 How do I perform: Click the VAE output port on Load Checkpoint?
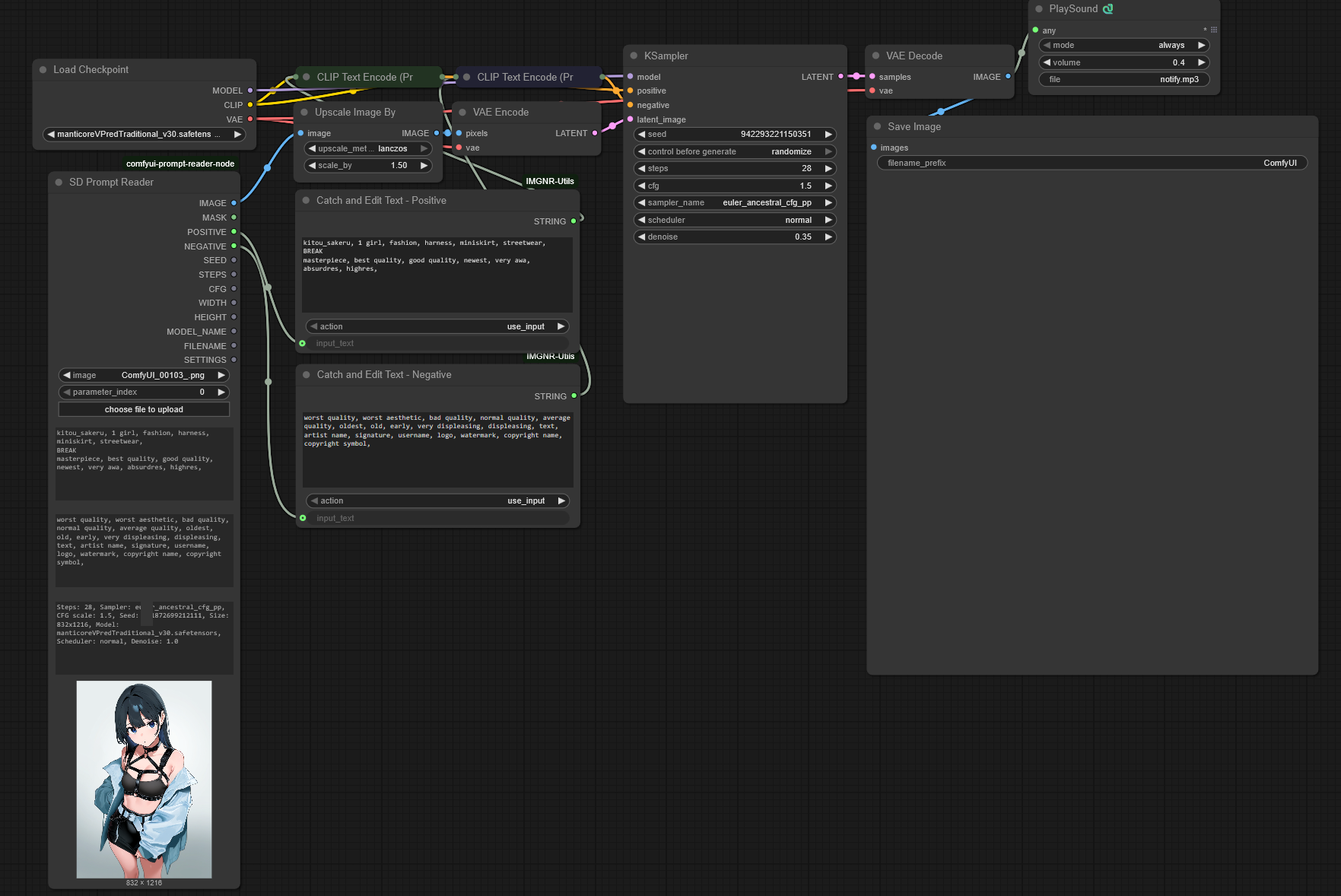250,119
